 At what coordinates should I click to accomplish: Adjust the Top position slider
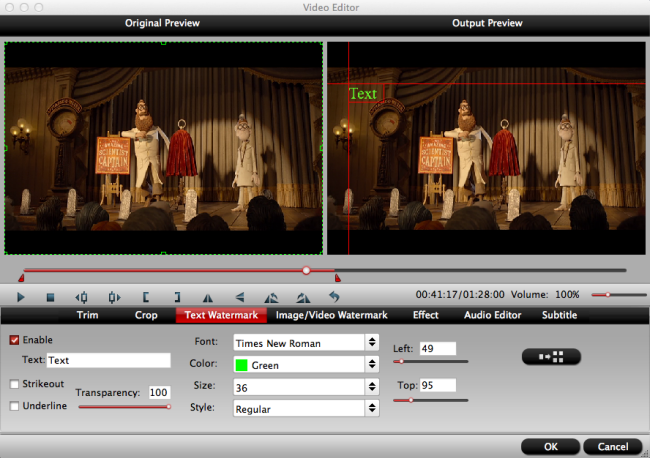(x=431, y=400)
